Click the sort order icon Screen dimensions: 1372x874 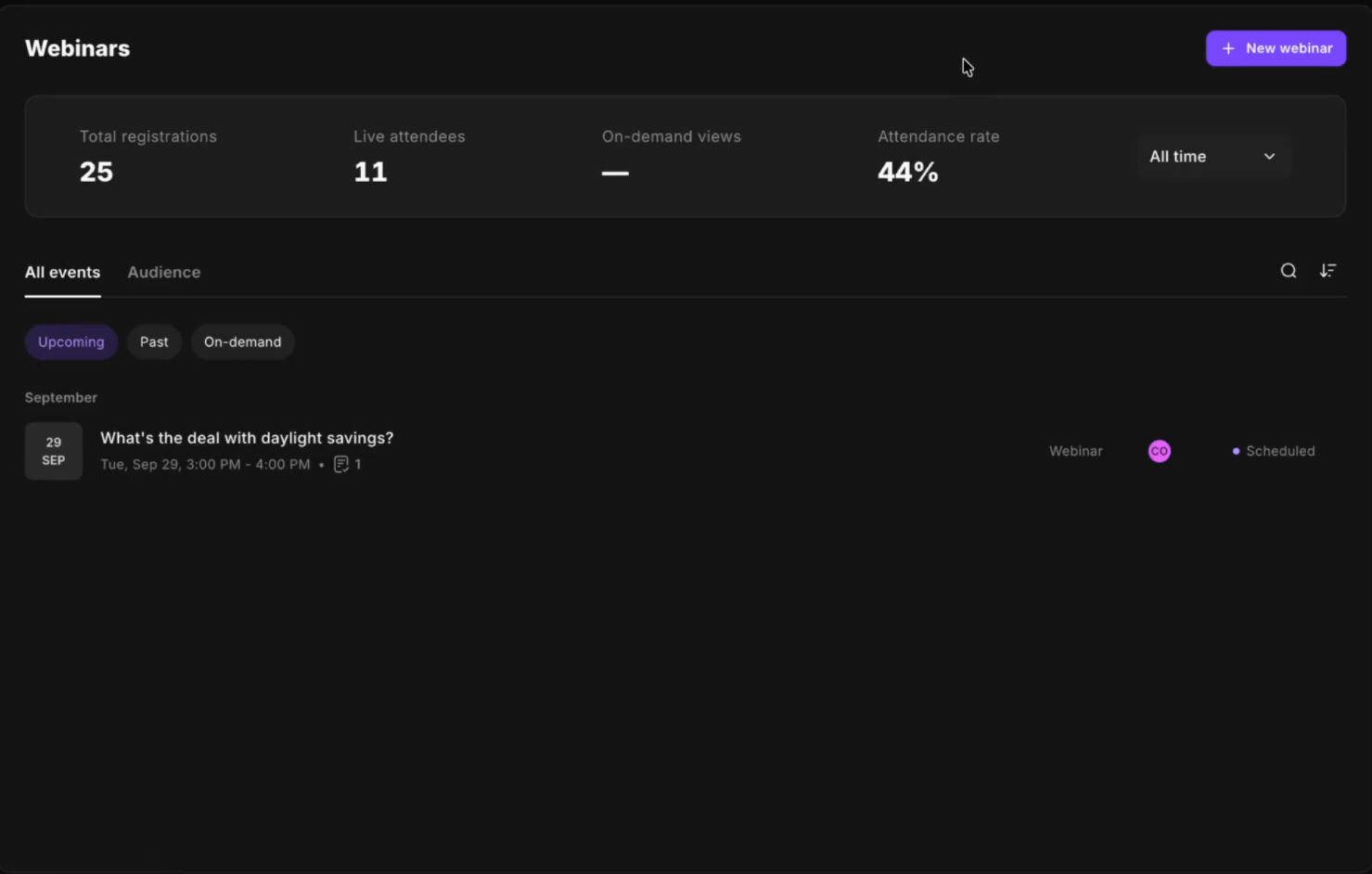pos(1328,271)
